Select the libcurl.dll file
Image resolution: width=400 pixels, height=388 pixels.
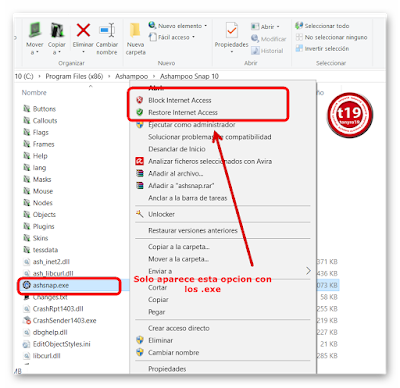pos(42,356)
